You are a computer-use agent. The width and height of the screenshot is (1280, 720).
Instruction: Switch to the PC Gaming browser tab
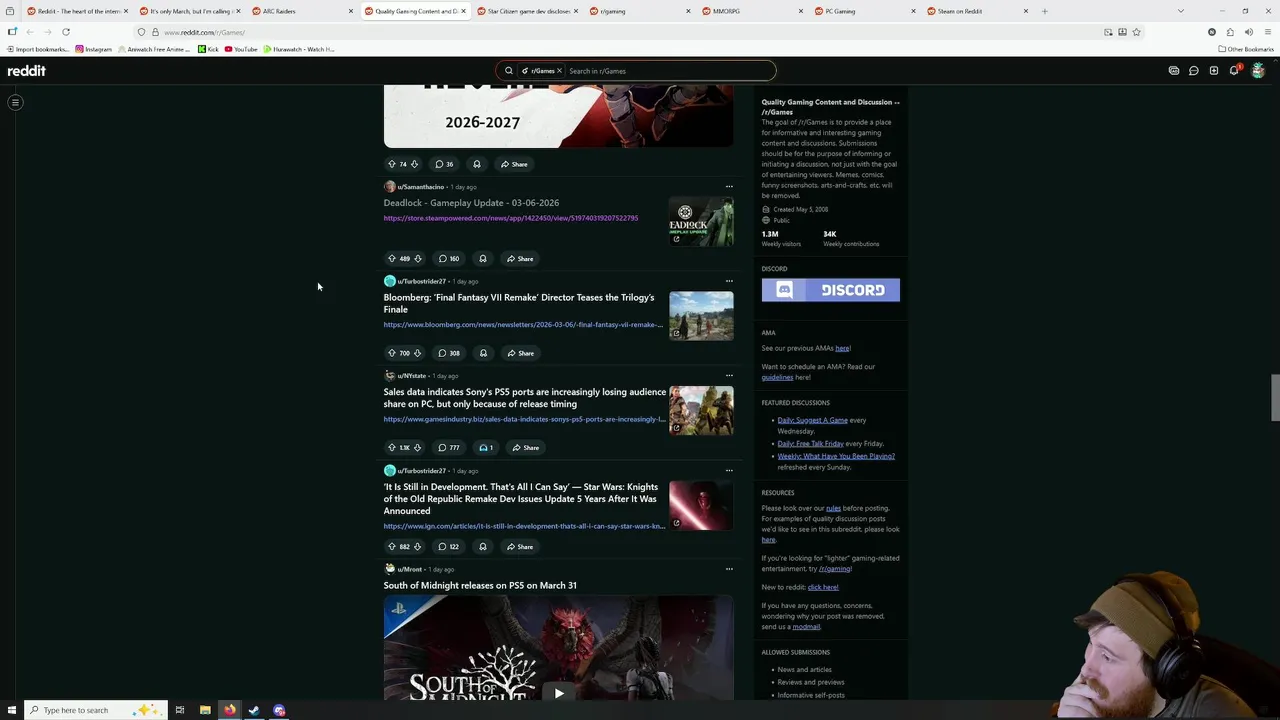click(x=863, y=11)
